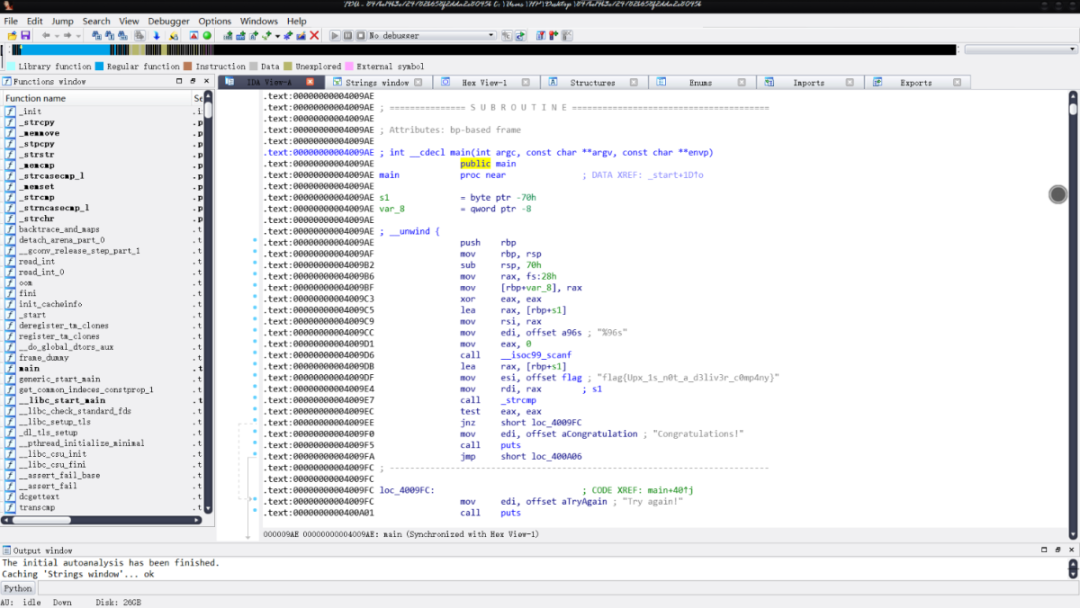Click the blue down-arrow jump icon
The height and width of the screenshot is (608, 1080).
click(156, 36)
